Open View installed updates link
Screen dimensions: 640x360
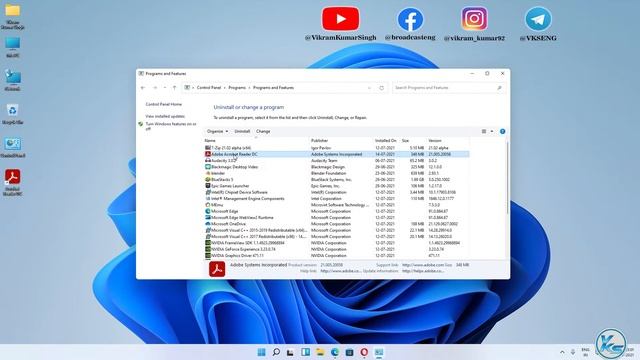click(165, 116)
